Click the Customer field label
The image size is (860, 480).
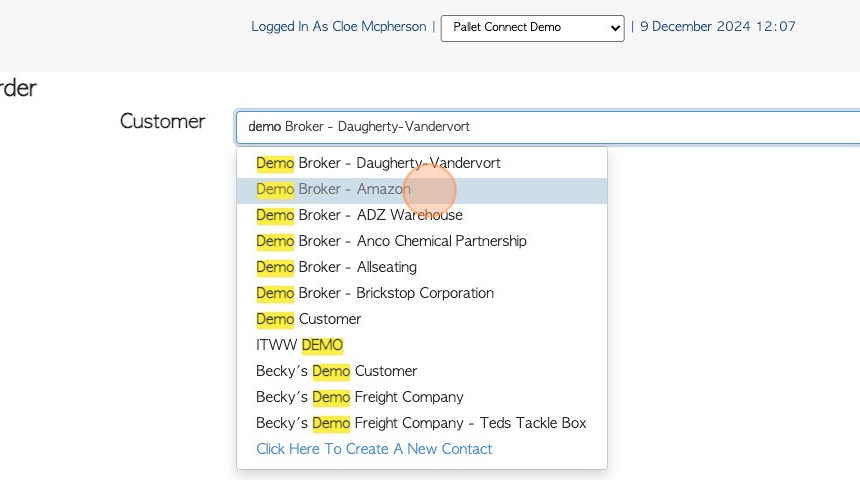(162, 121)
